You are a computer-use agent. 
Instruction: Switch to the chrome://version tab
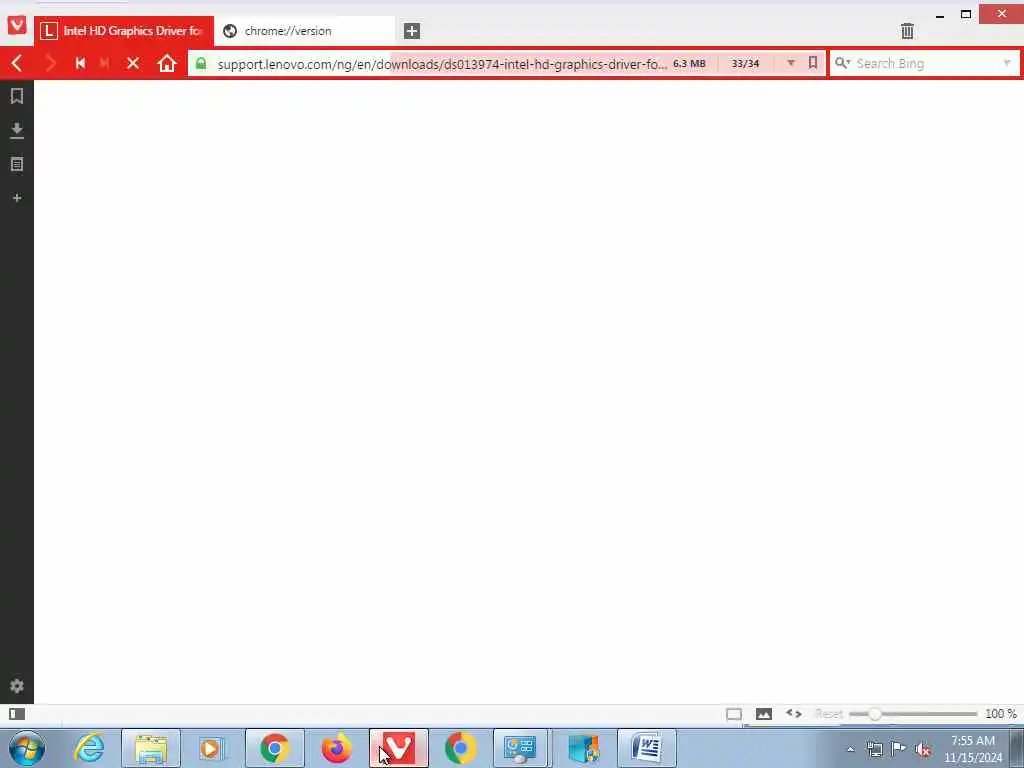(x=304, y=31)
